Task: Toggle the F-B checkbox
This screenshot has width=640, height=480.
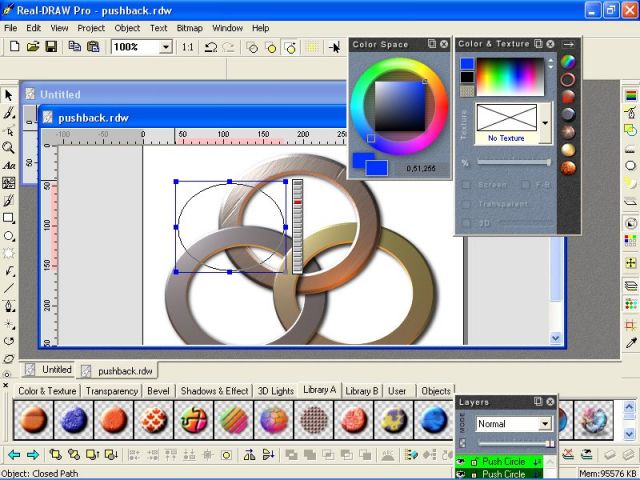Action: coord(526,185)
